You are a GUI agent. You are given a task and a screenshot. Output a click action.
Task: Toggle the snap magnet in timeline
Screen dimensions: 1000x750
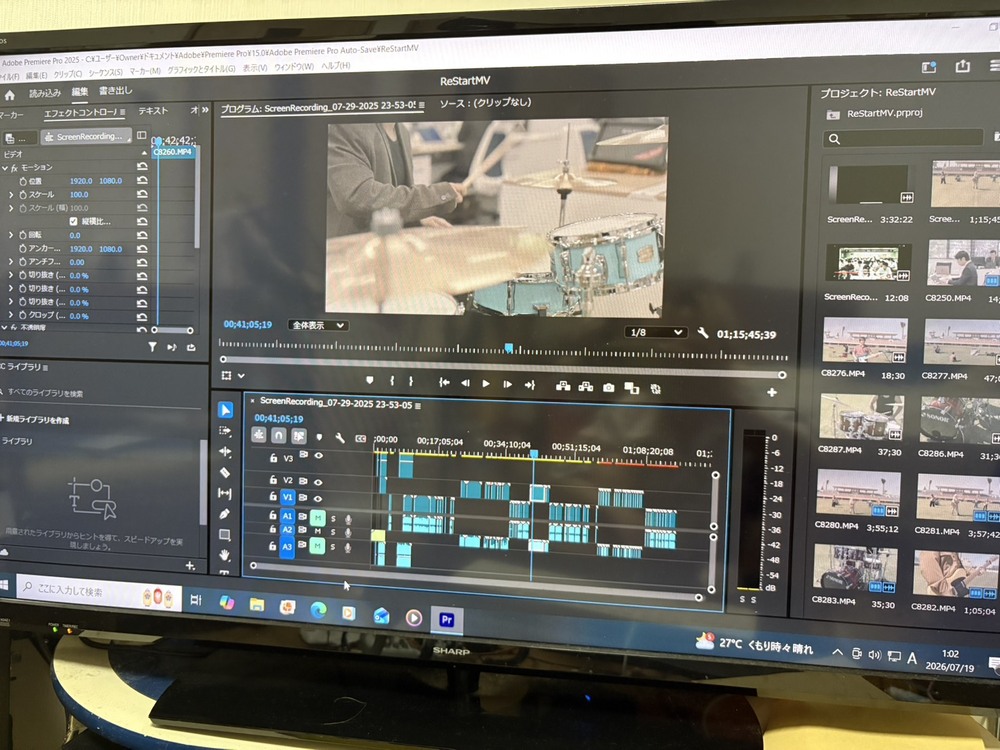pos(279,435)
